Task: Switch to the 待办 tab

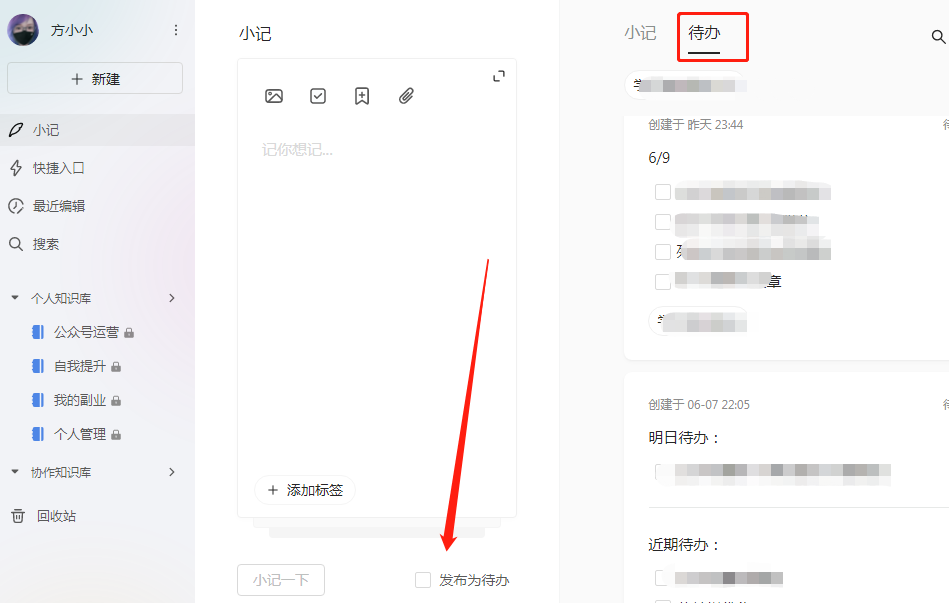Action: [x=704, y=33]
